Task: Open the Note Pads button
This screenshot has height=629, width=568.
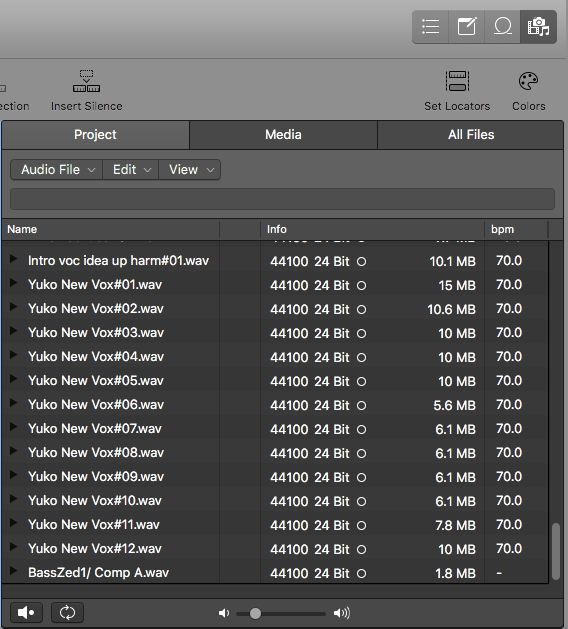Action: (x=467, y=27)
